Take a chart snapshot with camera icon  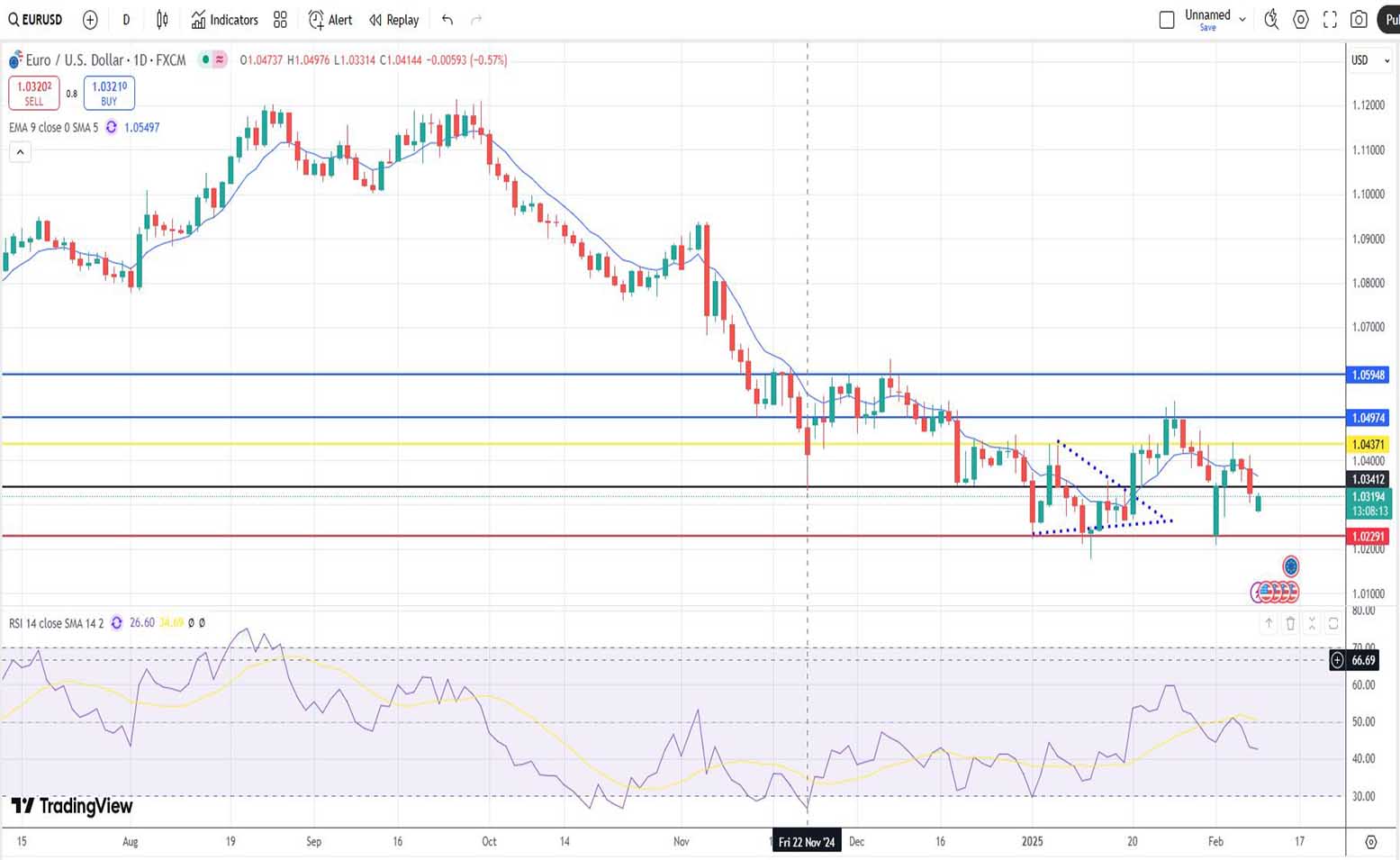tap(1359, 20)
